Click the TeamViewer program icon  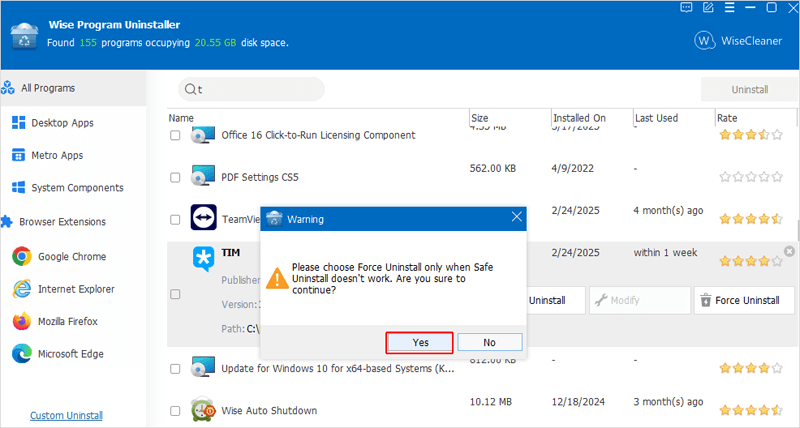click(x=204, y=217)
